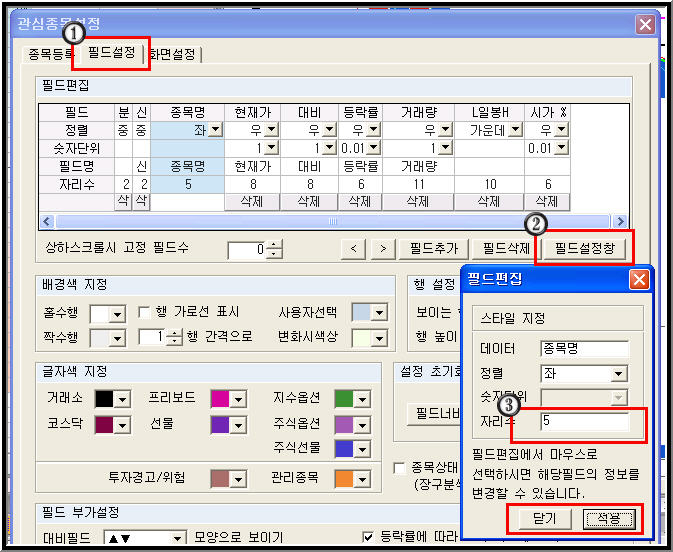Increase the fixed field count spinner
673x552 pixels.
point(275,245)
